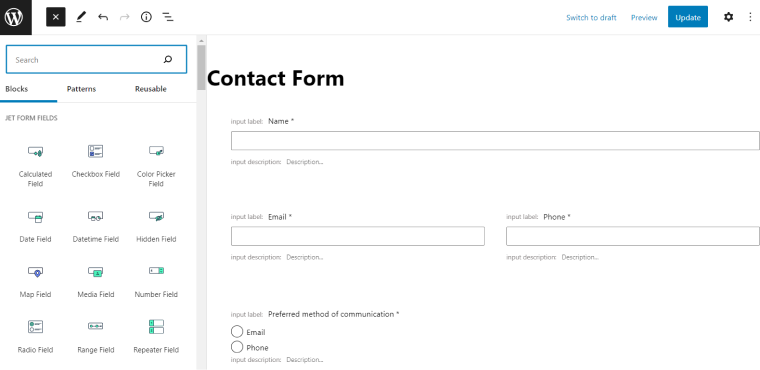Click the Switch to draft link
Viewport: 760px width, 370px height.
click(591, 17)
